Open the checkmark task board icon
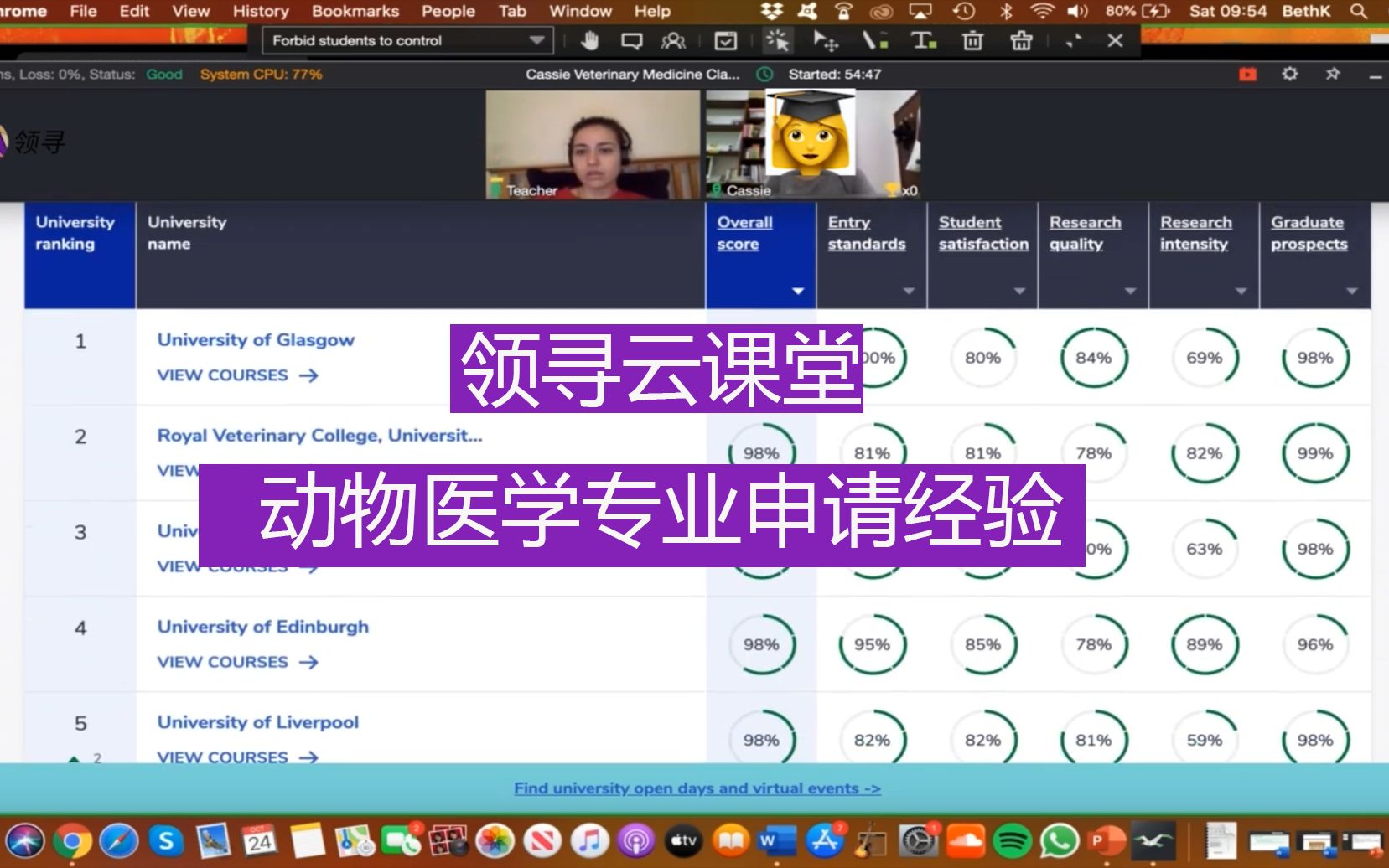Viewport: 1389px width, 868px height. [726, 40]
